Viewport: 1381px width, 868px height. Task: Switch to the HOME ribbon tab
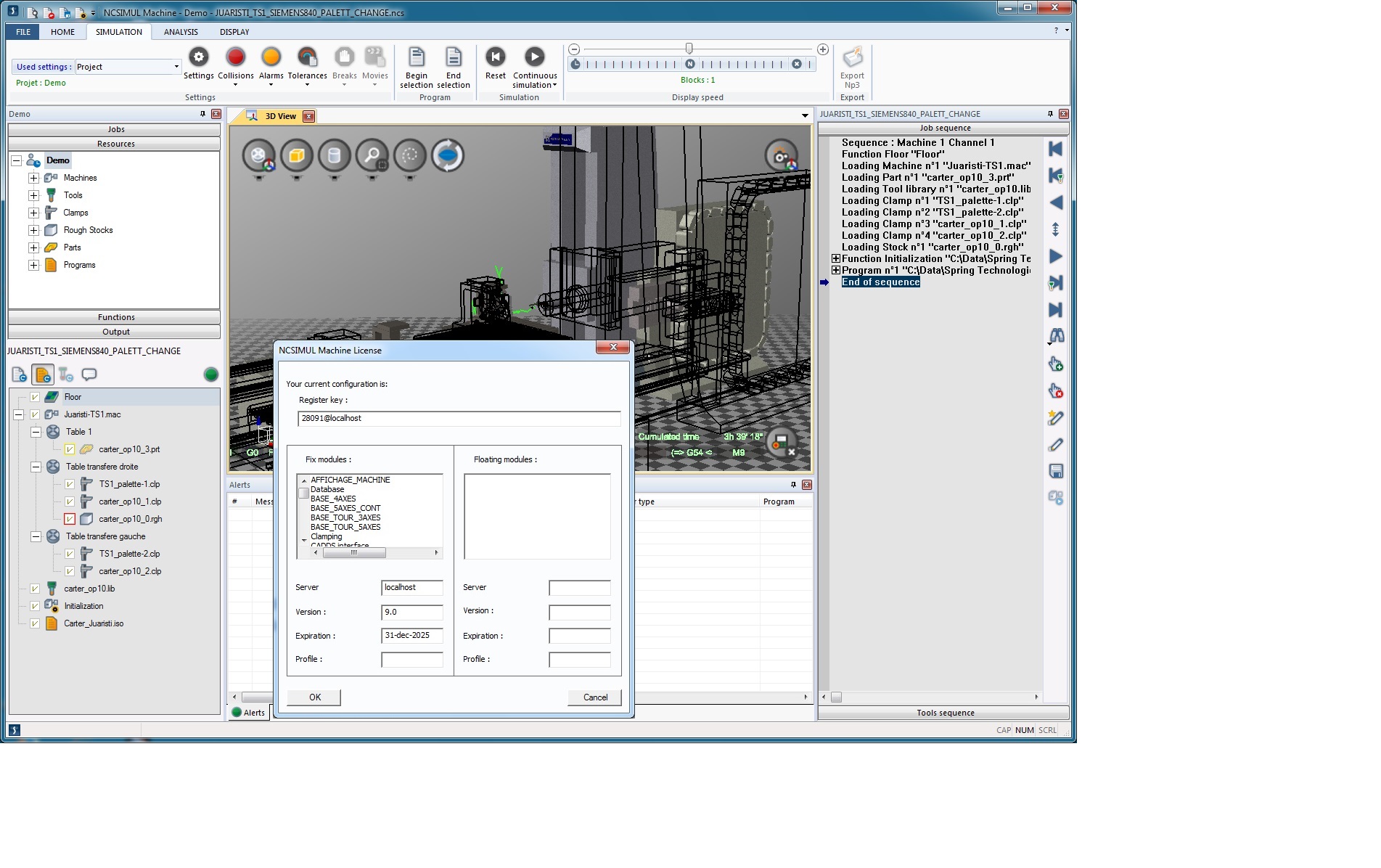coord(62,32)
